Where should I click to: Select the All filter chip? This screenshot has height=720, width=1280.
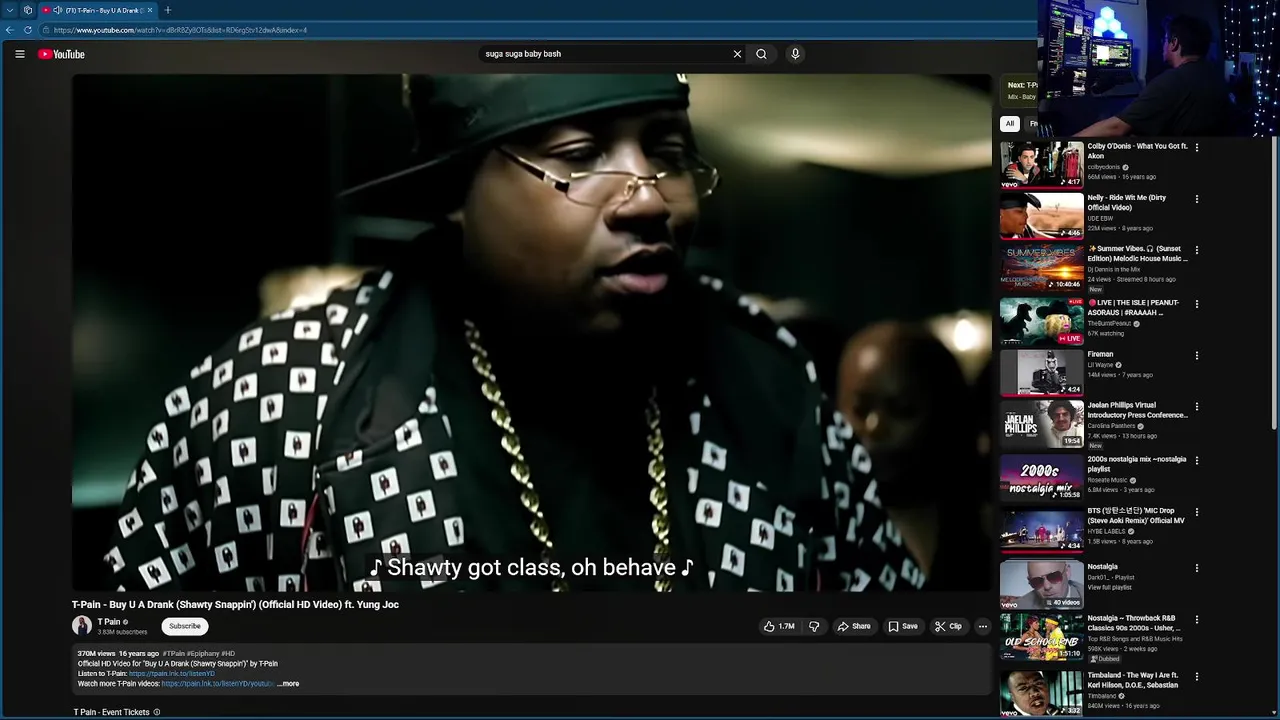click(x=1010, y=124)
